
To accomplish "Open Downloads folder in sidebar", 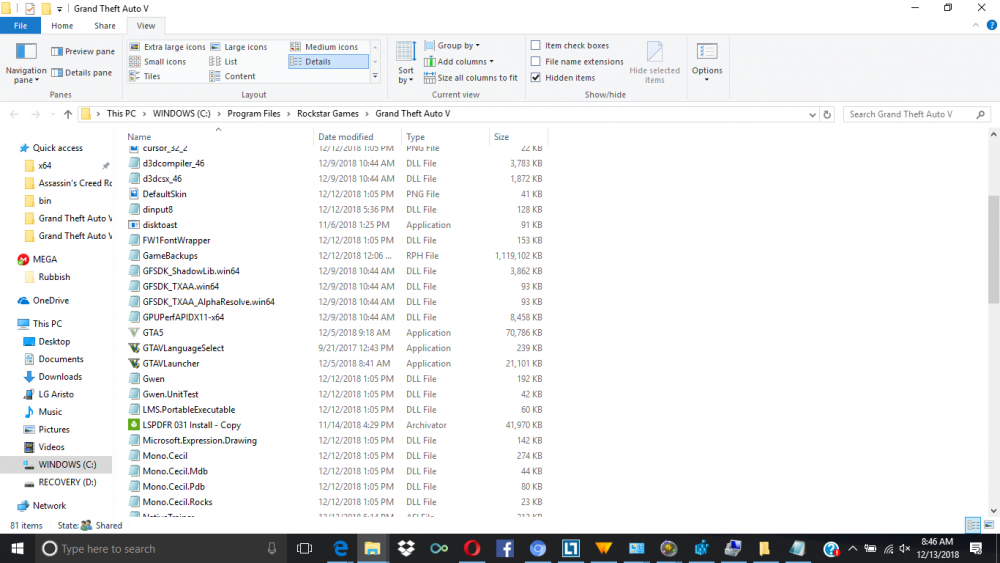I will (x=60, y=377).
